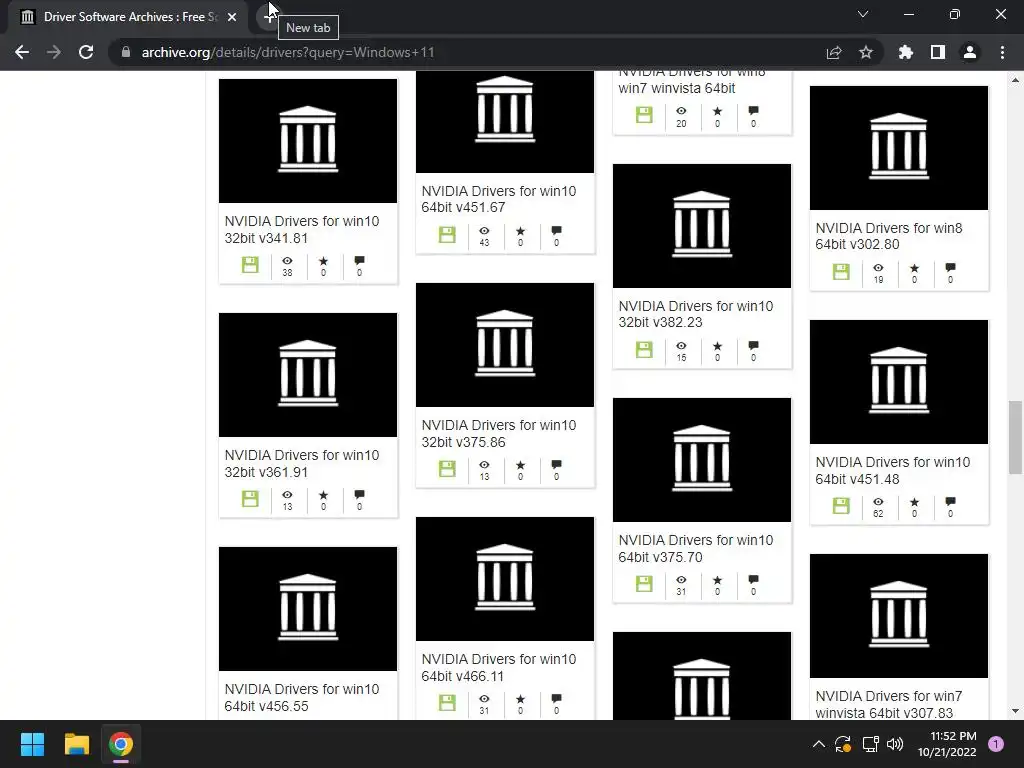Open NVIDIA Drivers for win10 32bit v382.23
Viewport: 1024px width, 768px height.
[x=696, y=314]
